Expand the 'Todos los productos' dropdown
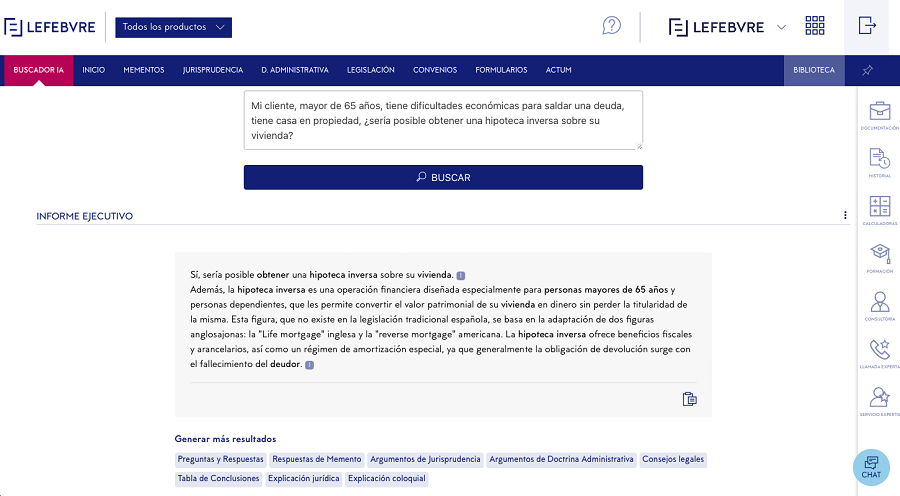 tap(173, 27)
